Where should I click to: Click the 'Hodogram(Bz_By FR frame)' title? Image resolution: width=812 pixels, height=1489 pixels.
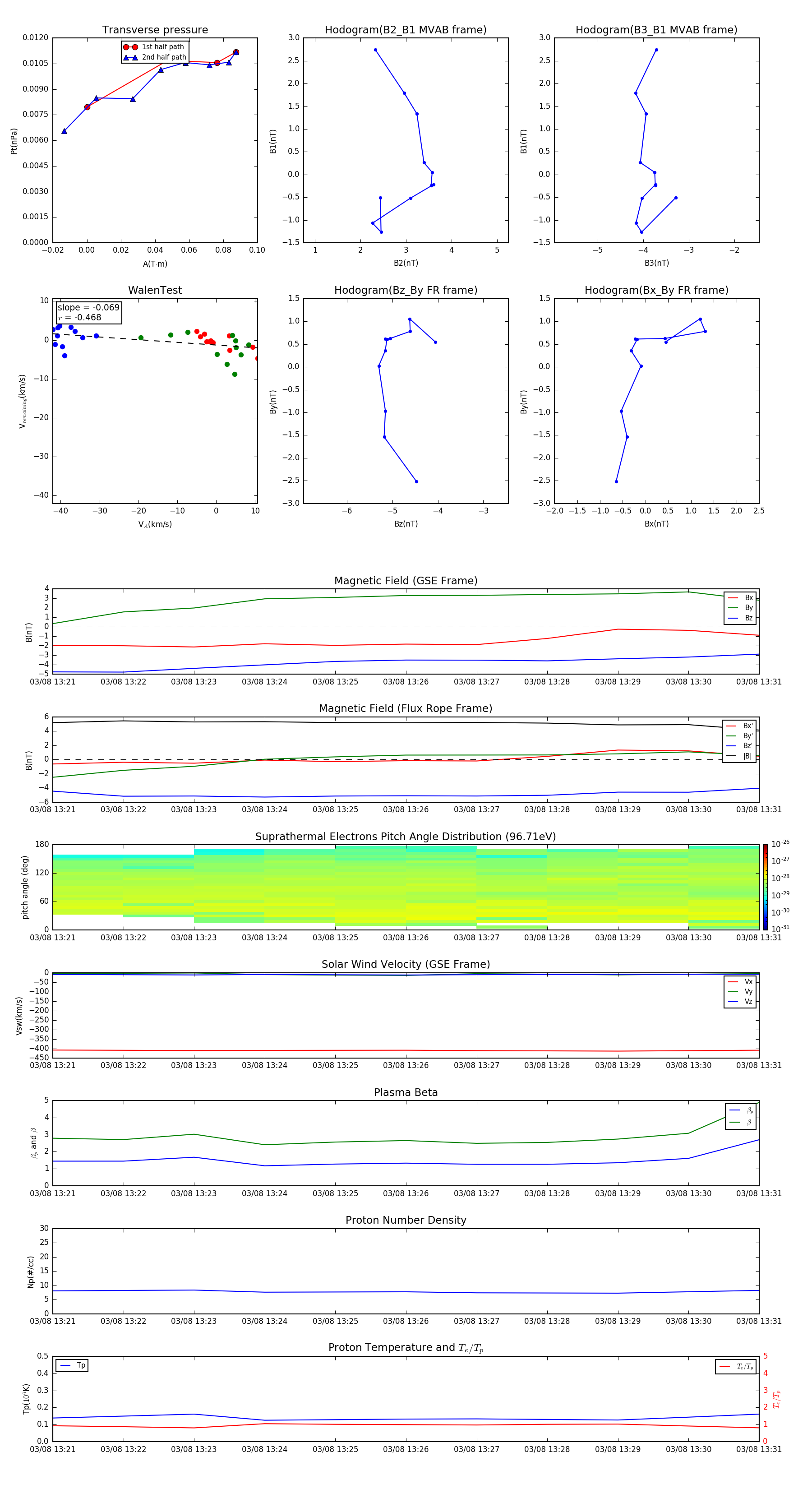(x=406, y=290)
